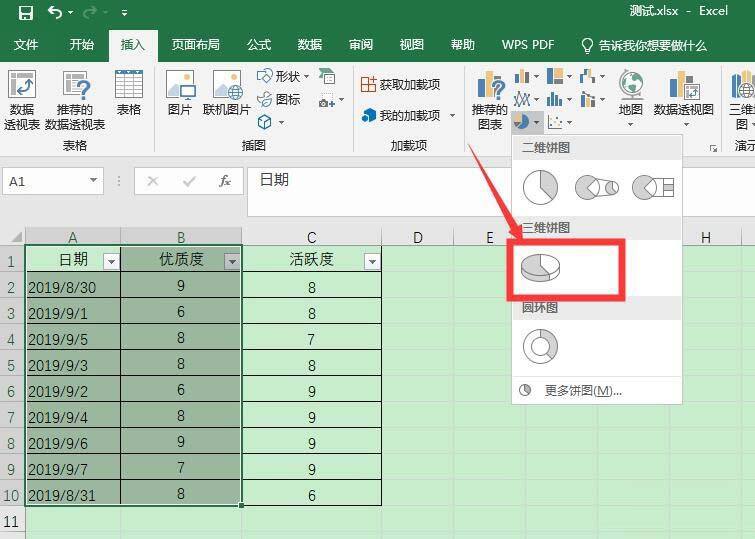Click 更多饼图 (More Pie Charts) link
Screen dimensions: 755x539
(582, 391)
